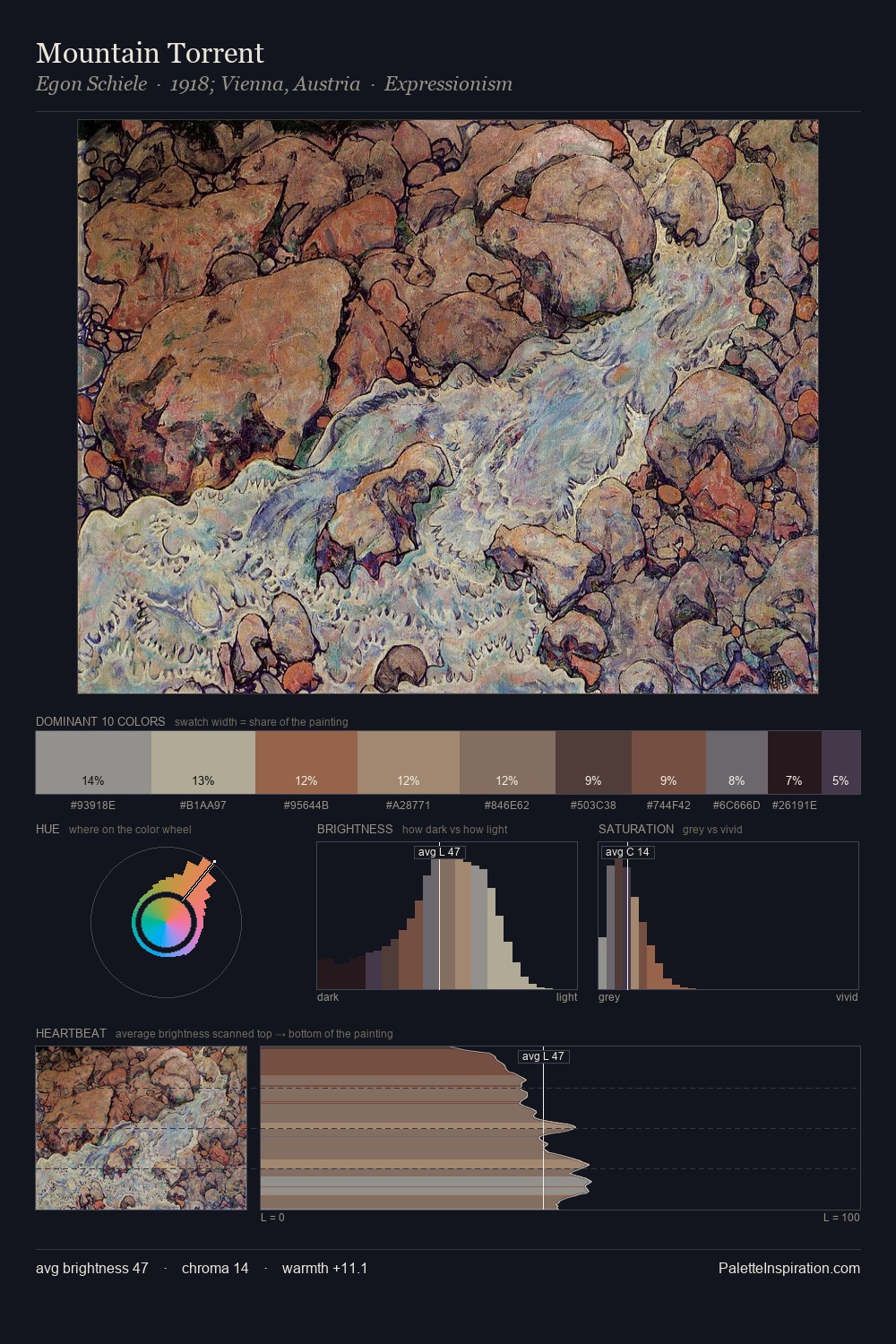The image size is (896, 1344).
Task: Click the 'L = 0' axis label
Action: (272, 1218)
